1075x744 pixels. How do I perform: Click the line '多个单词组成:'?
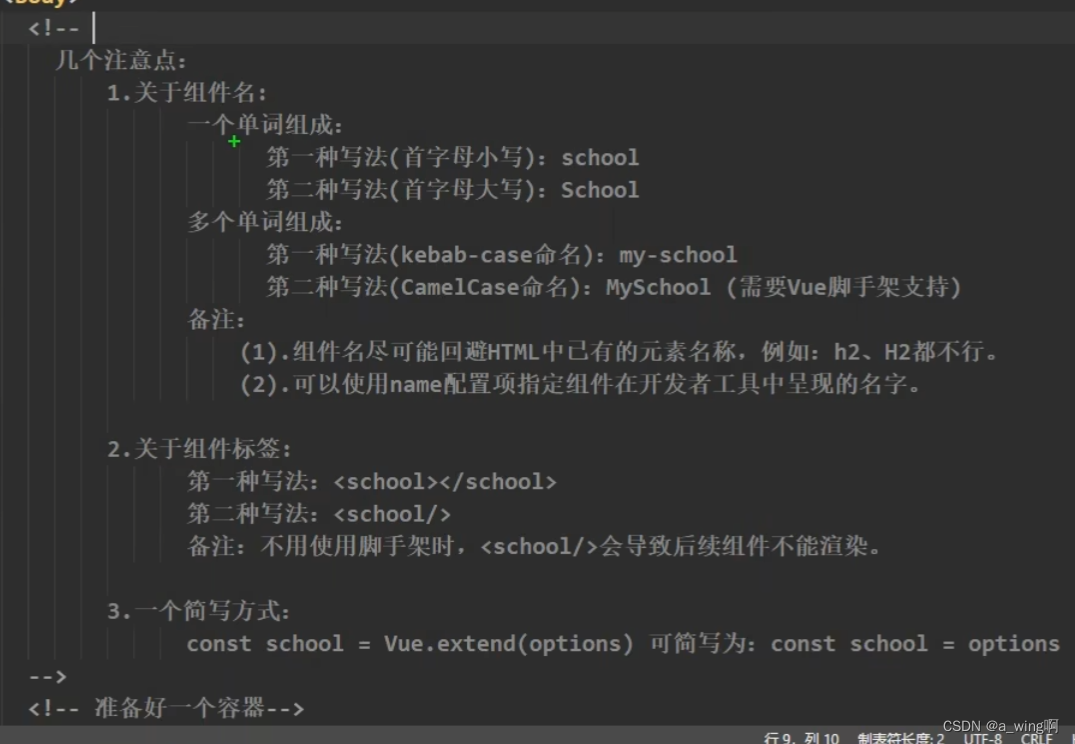265,222
